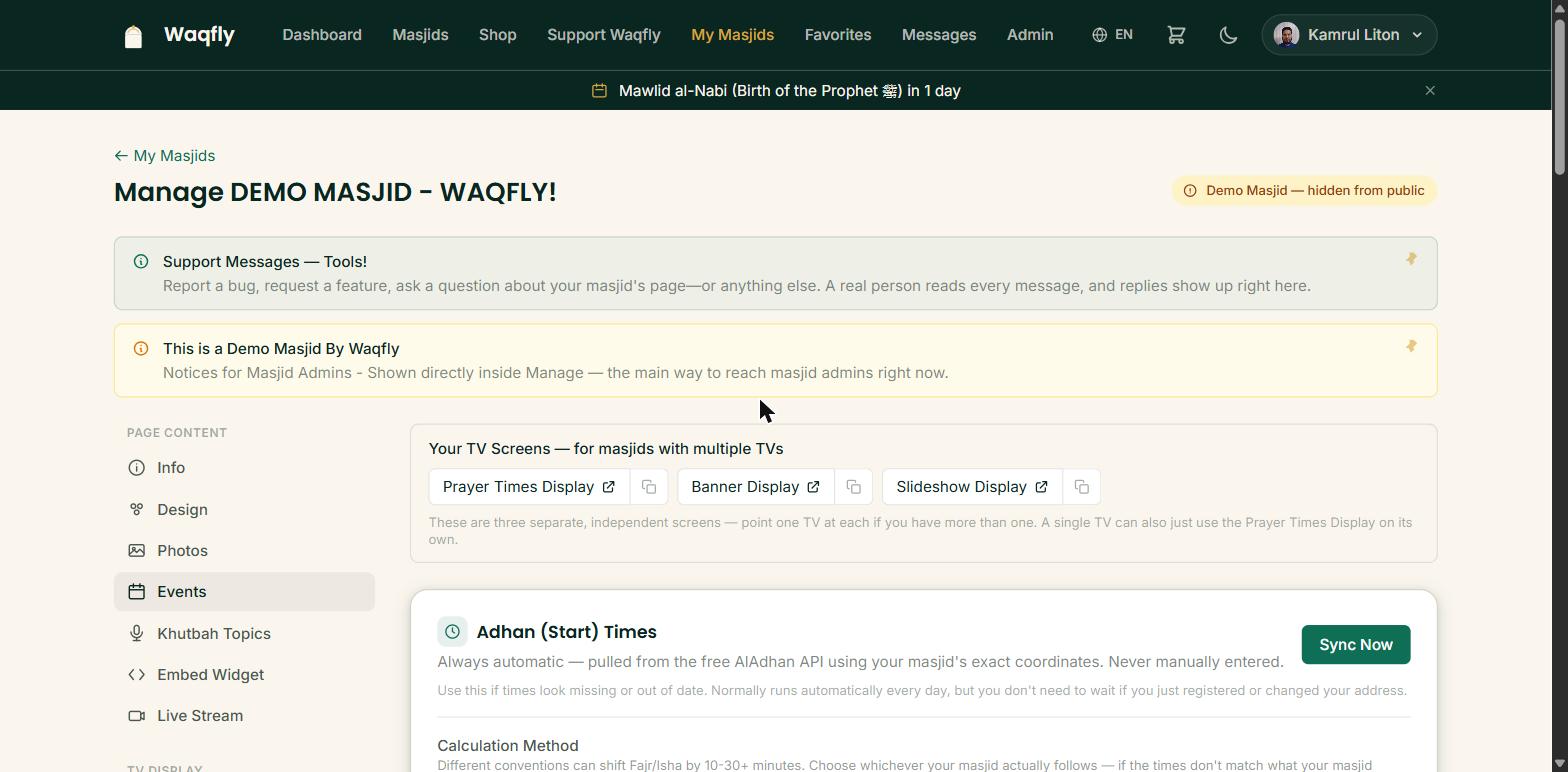Viewport: 1568px width, 772px height.
Task: Click the Manage DEMO MASJID - WAQFLY! heading
Action: coord(335,192)
